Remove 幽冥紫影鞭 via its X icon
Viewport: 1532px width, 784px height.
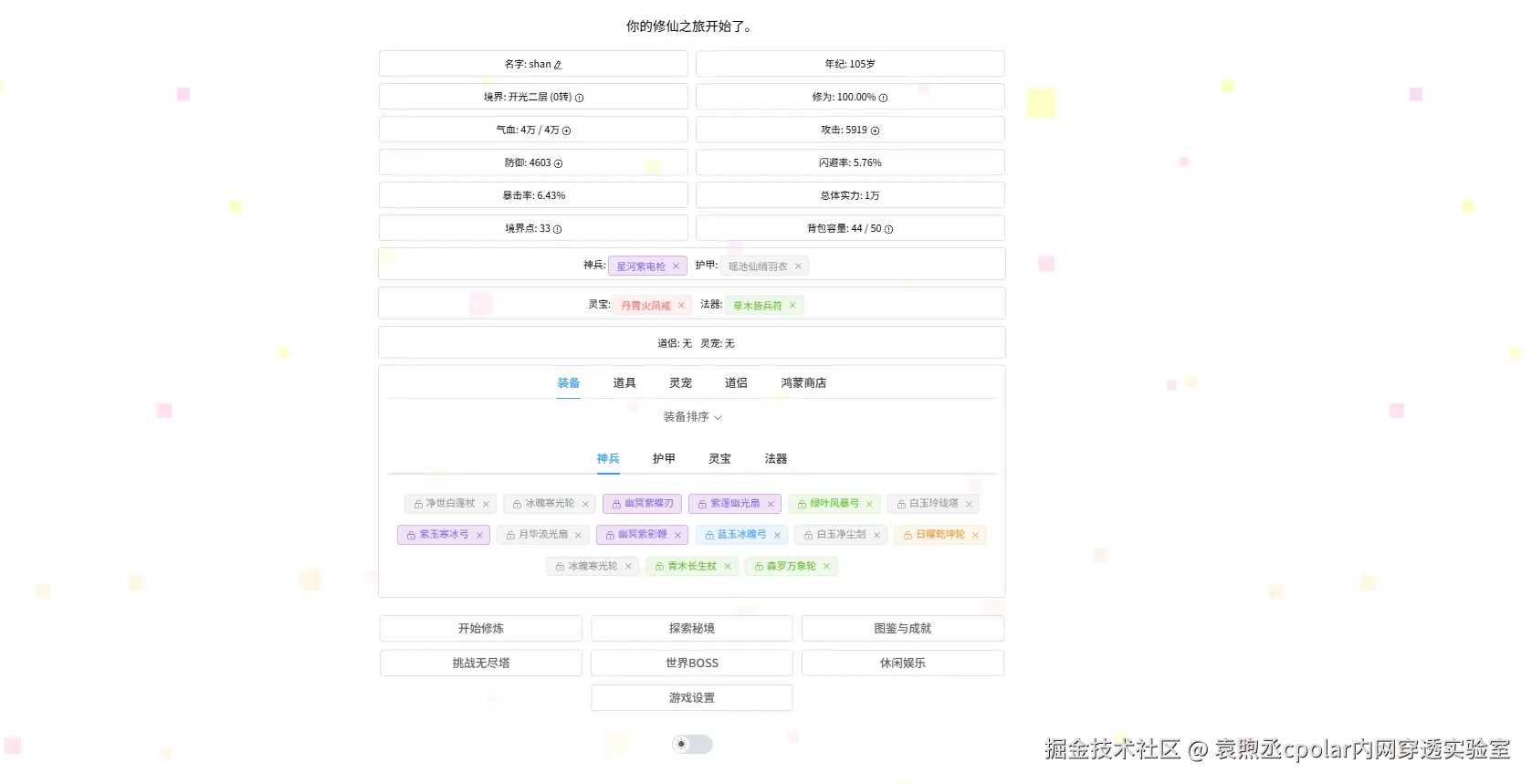tap(677, 535)
